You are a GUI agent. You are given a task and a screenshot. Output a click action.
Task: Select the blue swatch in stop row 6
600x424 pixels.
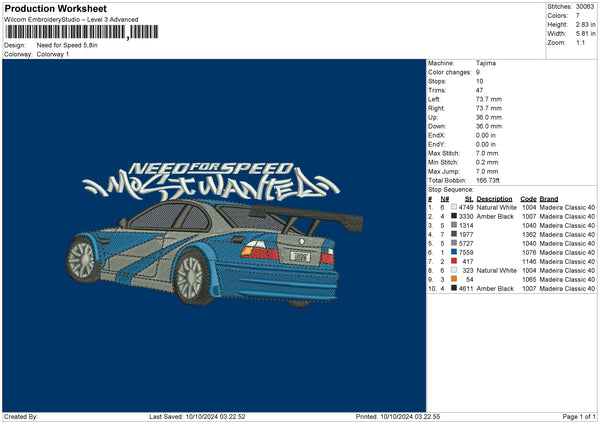coord(454,252)
